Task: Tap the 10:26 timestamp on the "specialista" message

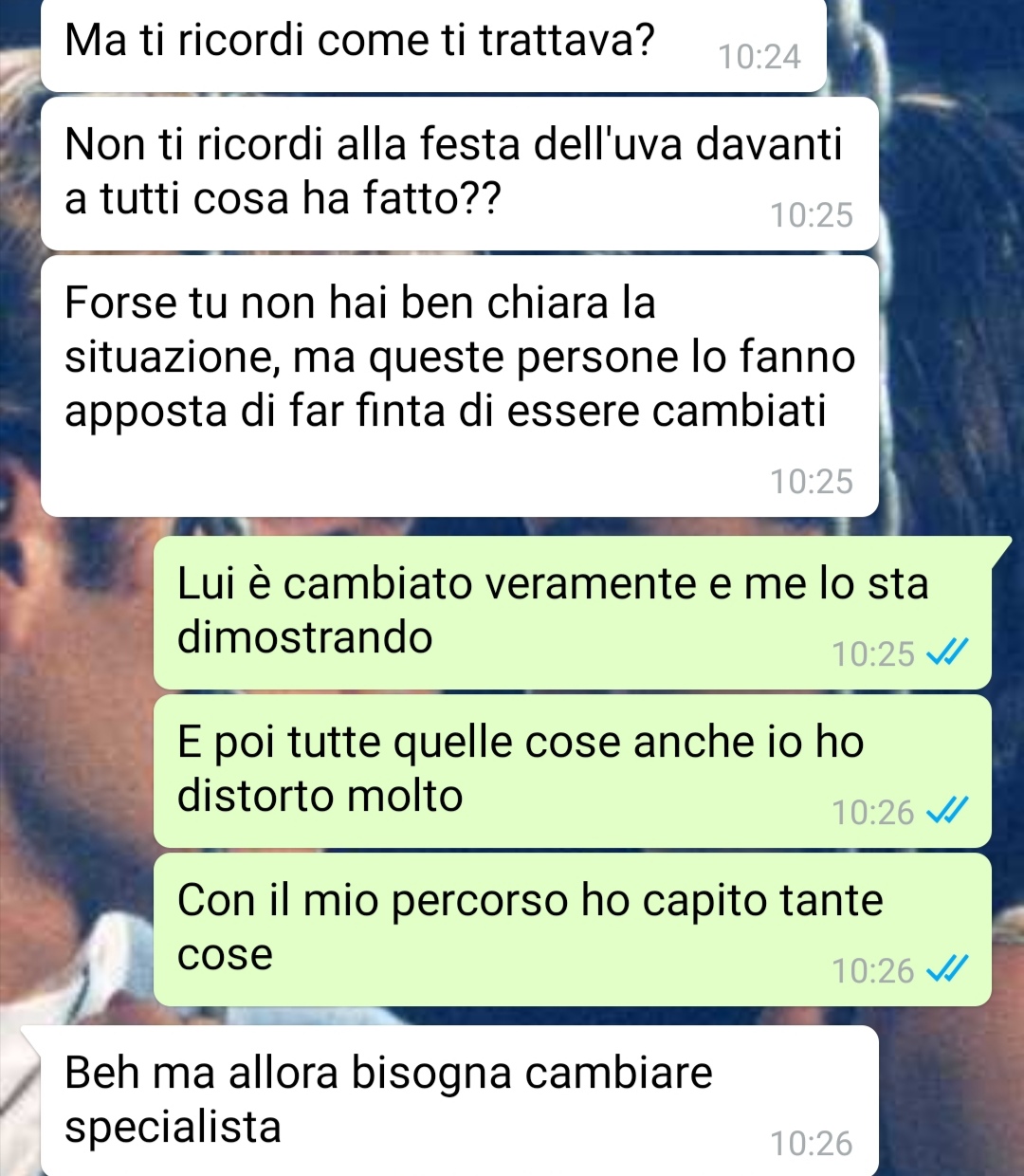Action: tap(812, 1143)
